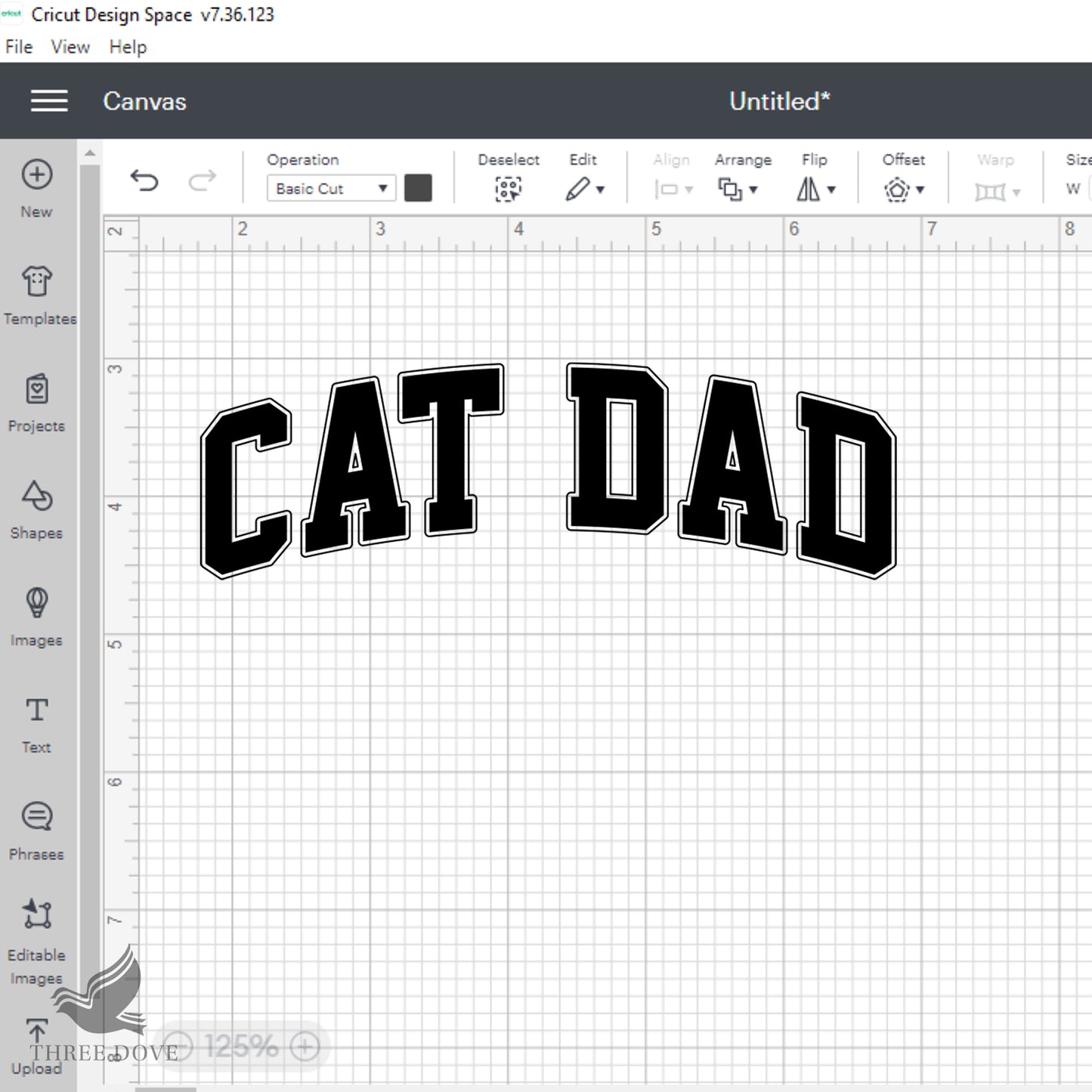Open the Images library

[x=36, y=617]
